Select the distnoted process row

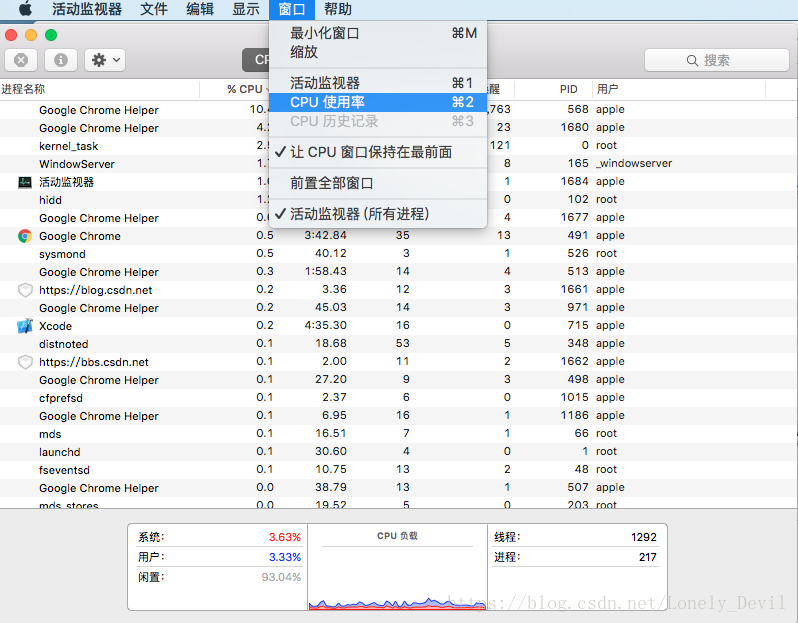click(x=399, y=344)
